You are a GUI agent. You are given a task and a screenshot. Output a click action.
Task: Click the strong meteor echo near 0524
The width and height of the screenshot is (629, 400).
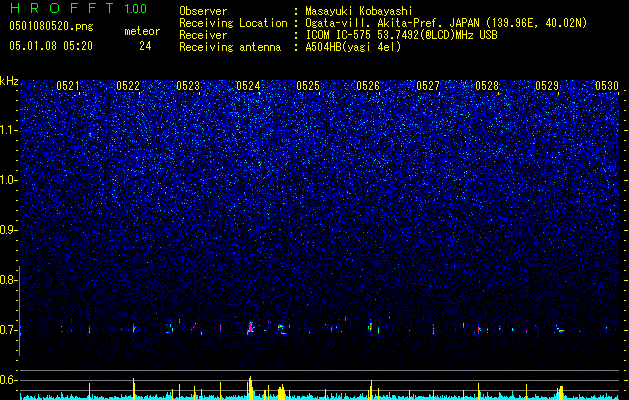(251, 328)
